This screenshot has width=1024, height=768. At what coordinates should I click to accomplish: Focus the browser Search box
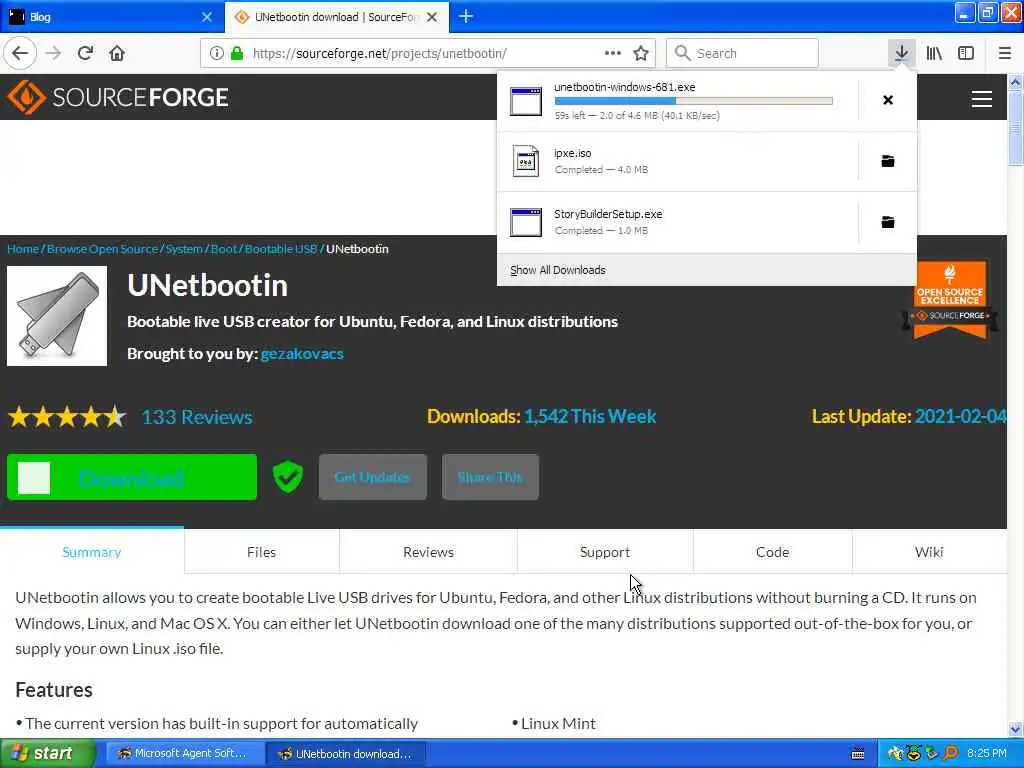[743, 53]
